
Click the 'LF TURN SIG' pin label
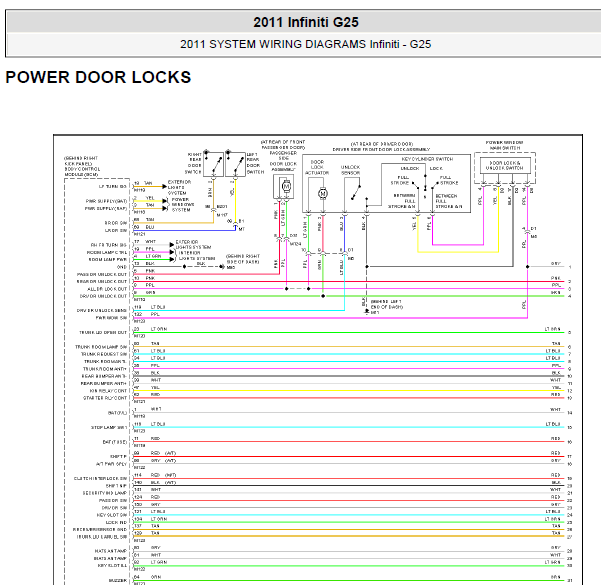point(113,186)
